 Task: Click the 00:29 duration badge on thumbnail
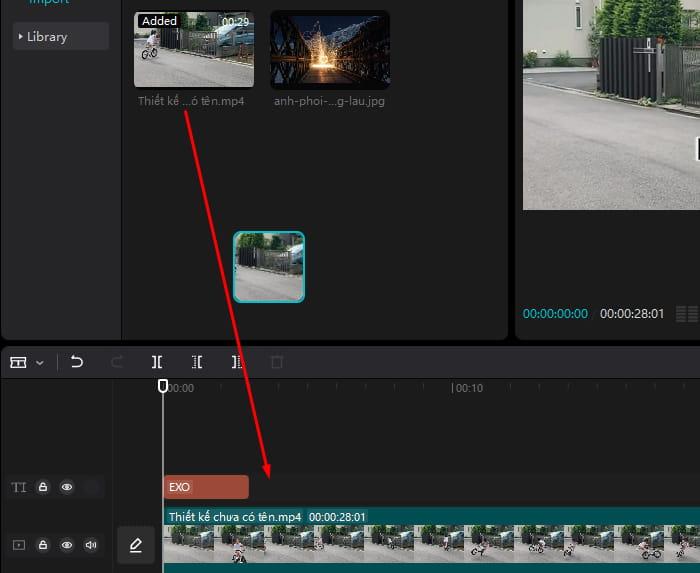(235, 21)
